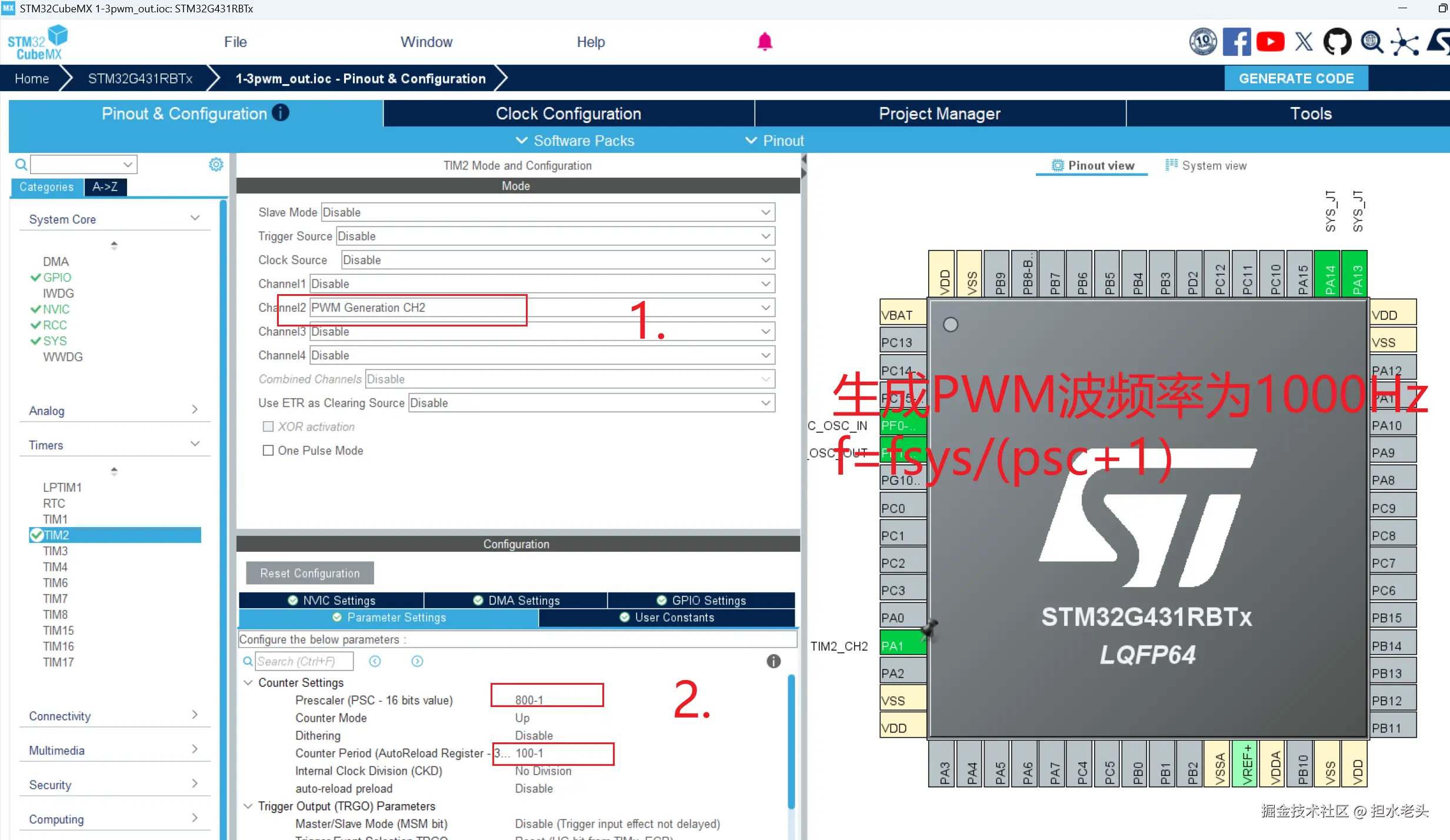Open the Channel4 dropdown
The height and width of the screenshot is (840, 1450).
coord(542,355)
